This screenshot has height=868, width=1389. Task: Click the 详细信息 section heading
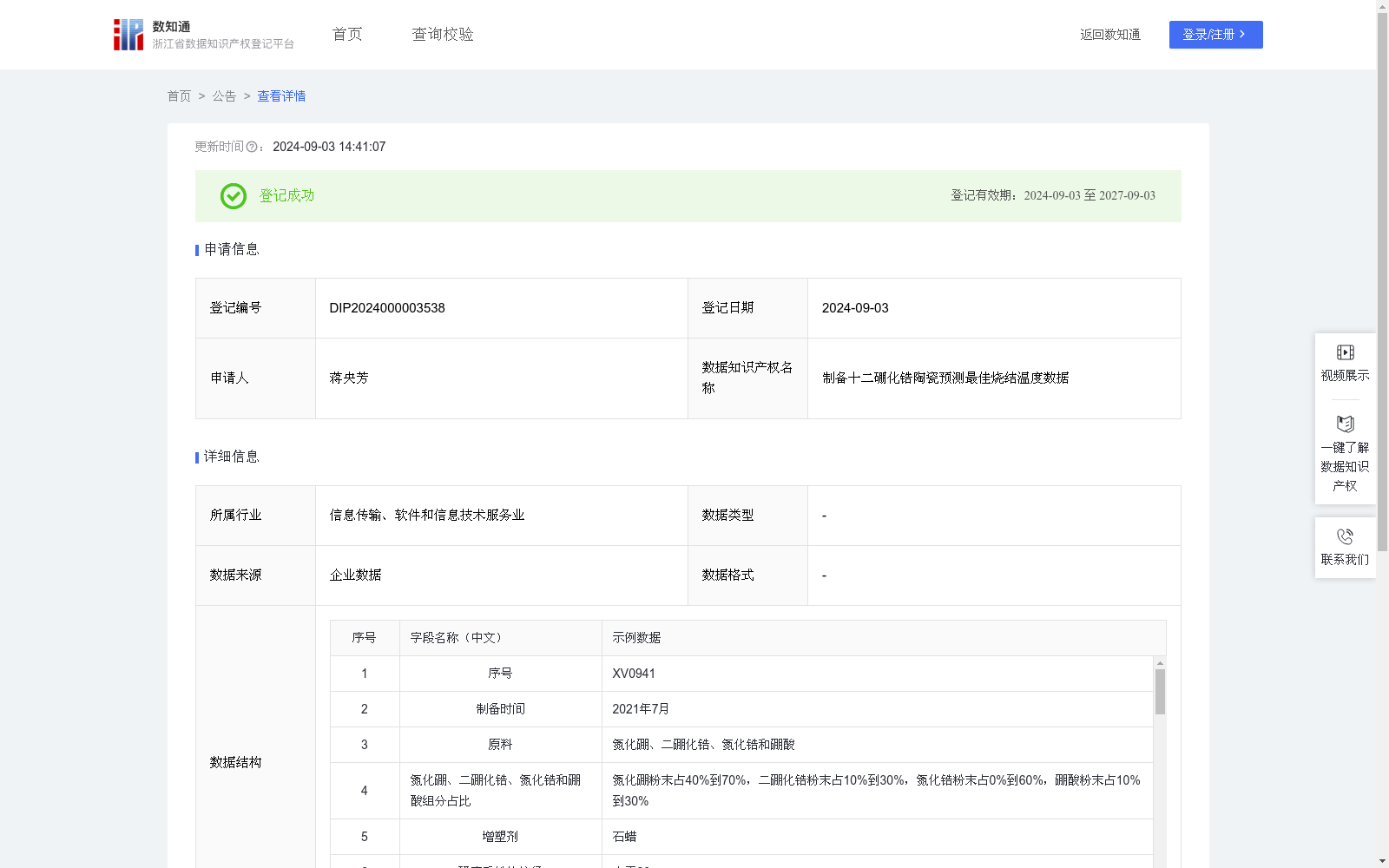pyautogui.click(x=232, y=457)
